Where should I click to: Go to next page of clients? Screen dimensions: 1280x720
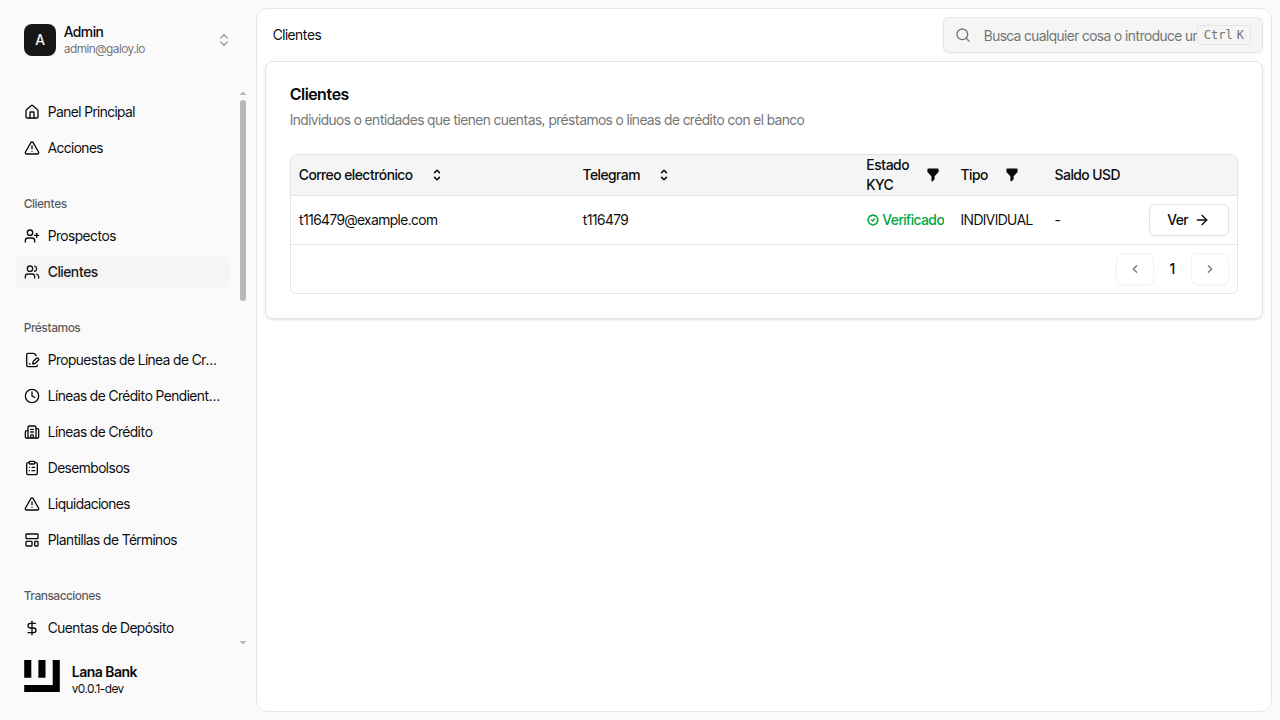(1209, 269)
